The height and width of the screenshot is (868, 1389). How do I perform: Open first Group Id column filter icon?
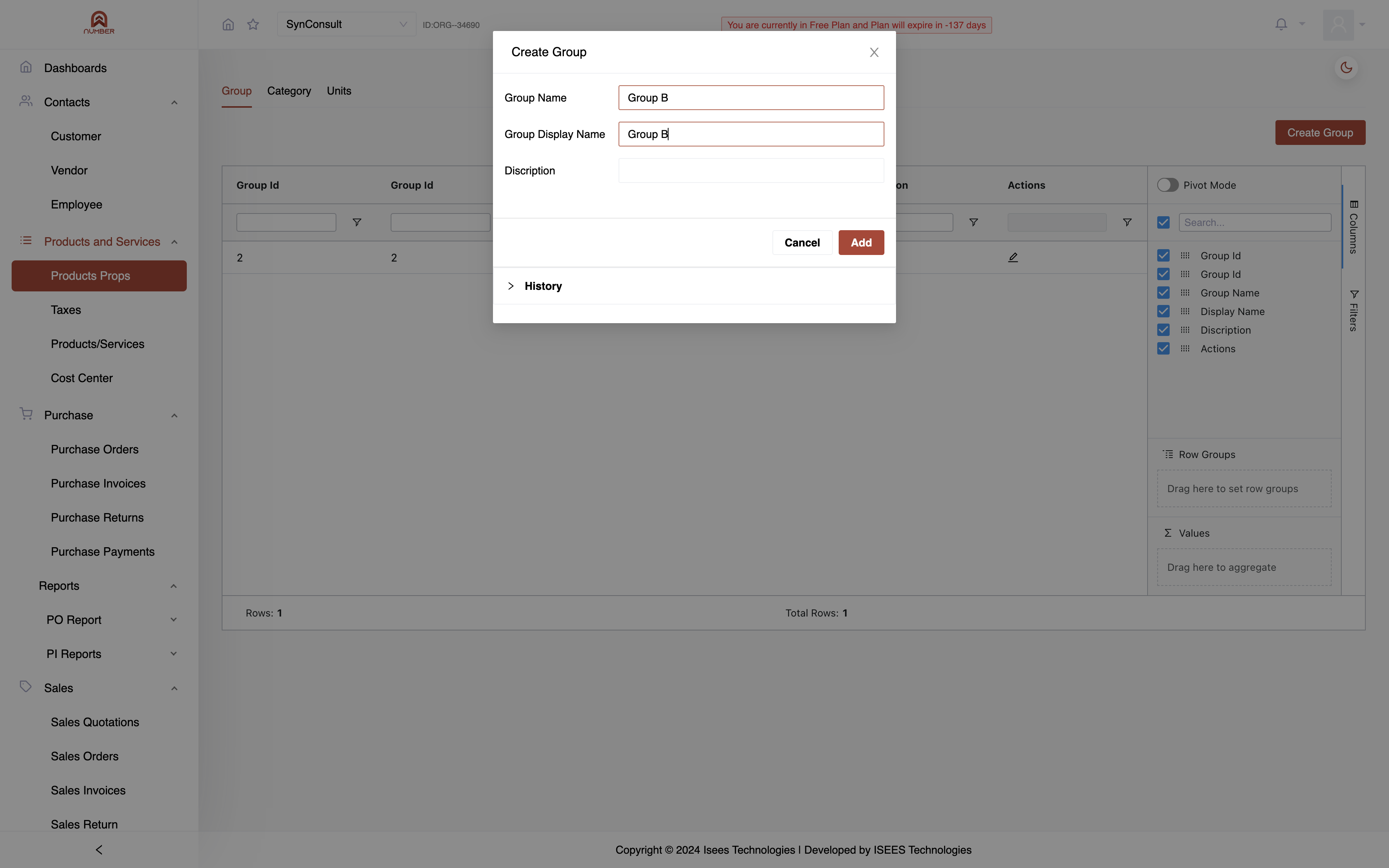point(357,222)
